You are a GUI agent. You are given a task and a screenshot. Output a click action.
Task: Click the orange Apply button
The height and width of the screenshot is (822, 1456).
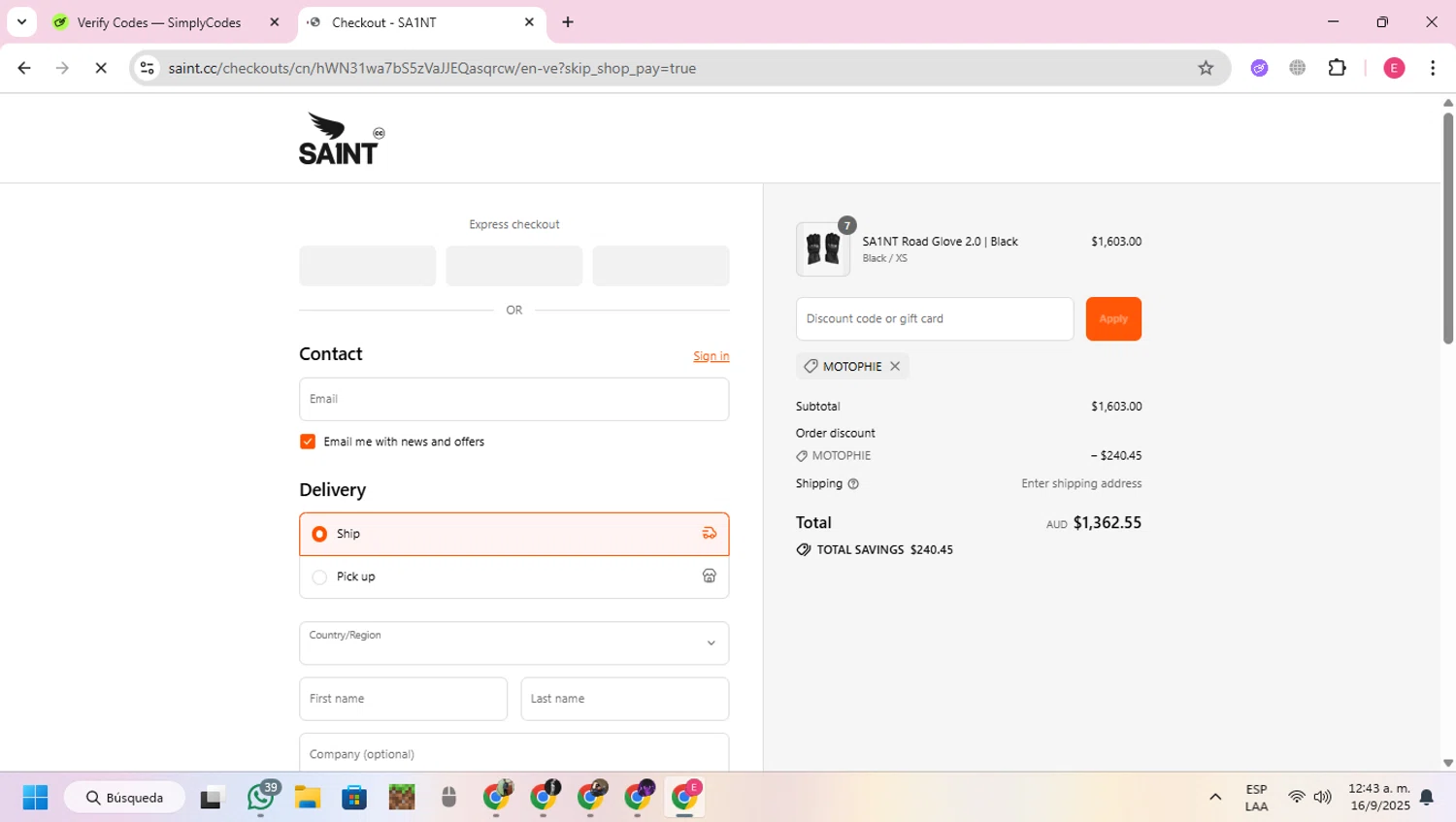pos(1113,318)
